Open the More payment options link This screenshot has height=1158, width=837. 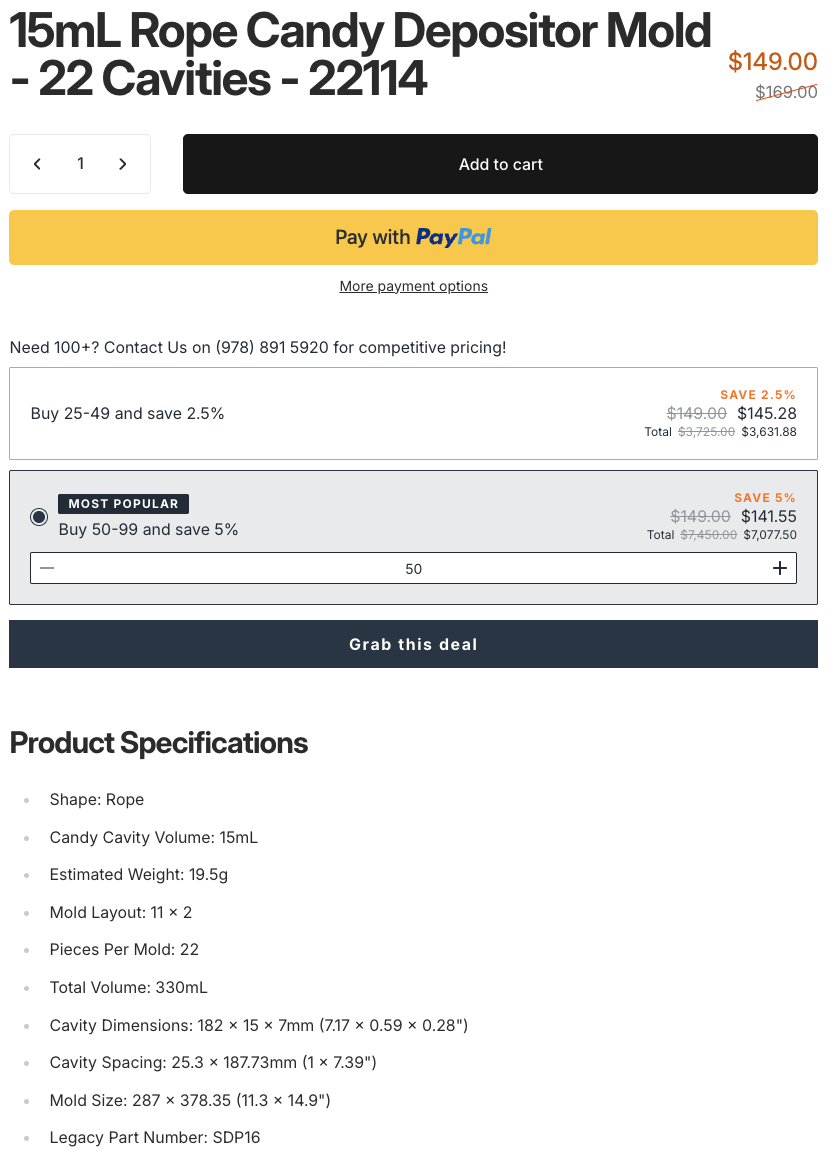pyautogui.click(x=413, y=286)
